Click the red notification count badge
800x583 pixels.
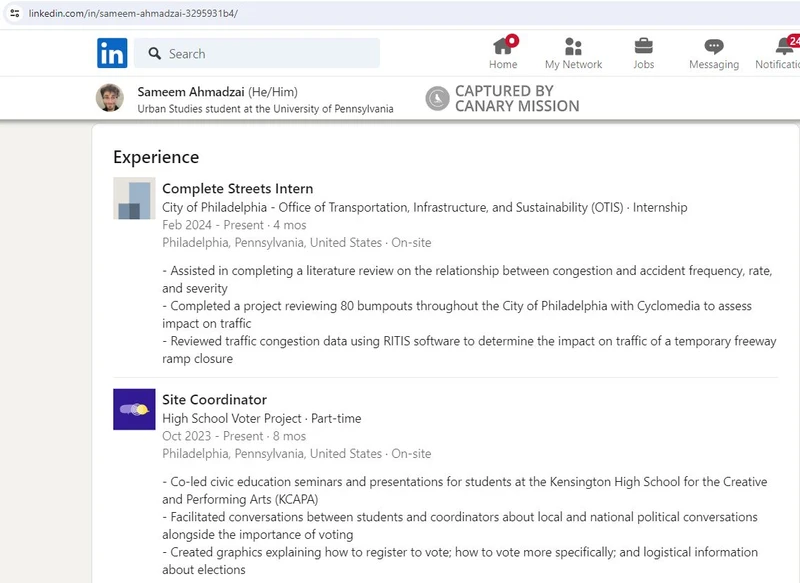(510, 40)
